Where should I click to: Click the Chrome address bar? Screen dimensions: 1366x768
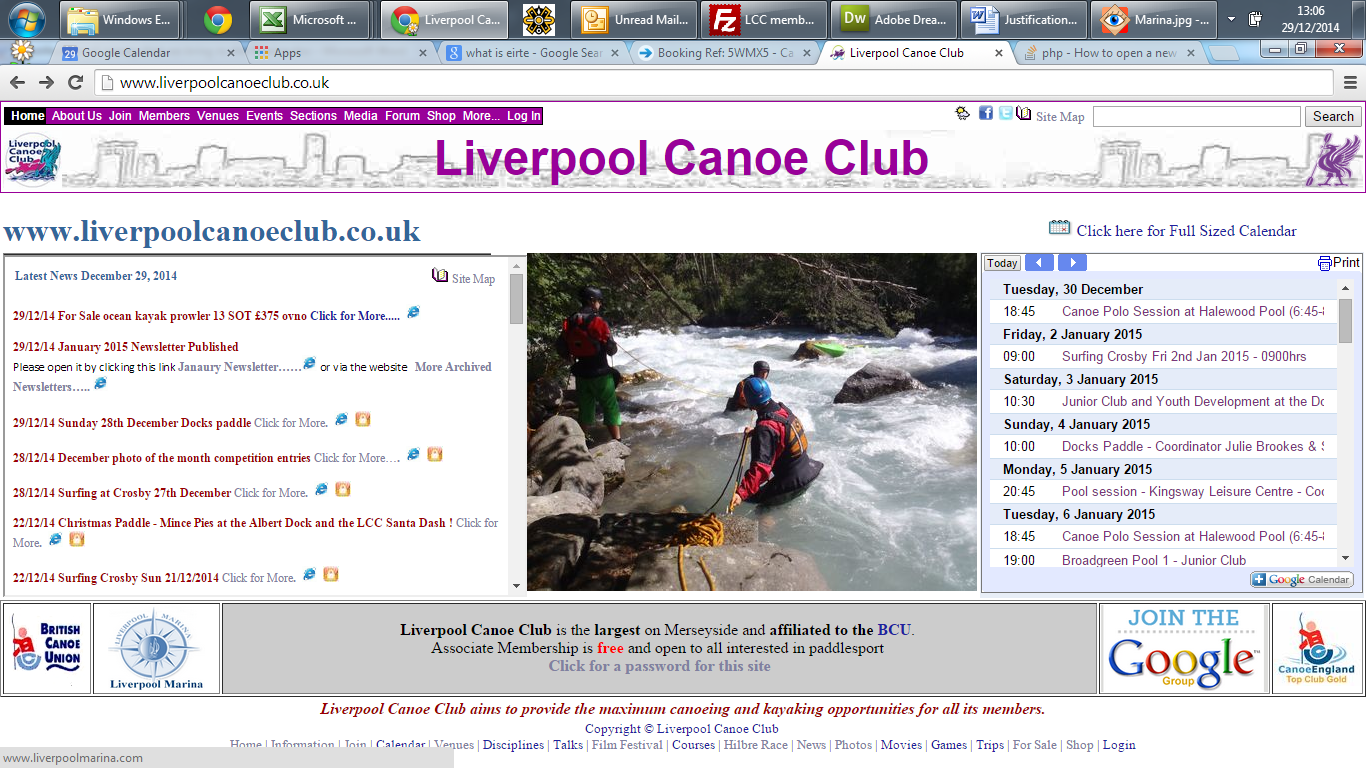click(x=715, y=83)
